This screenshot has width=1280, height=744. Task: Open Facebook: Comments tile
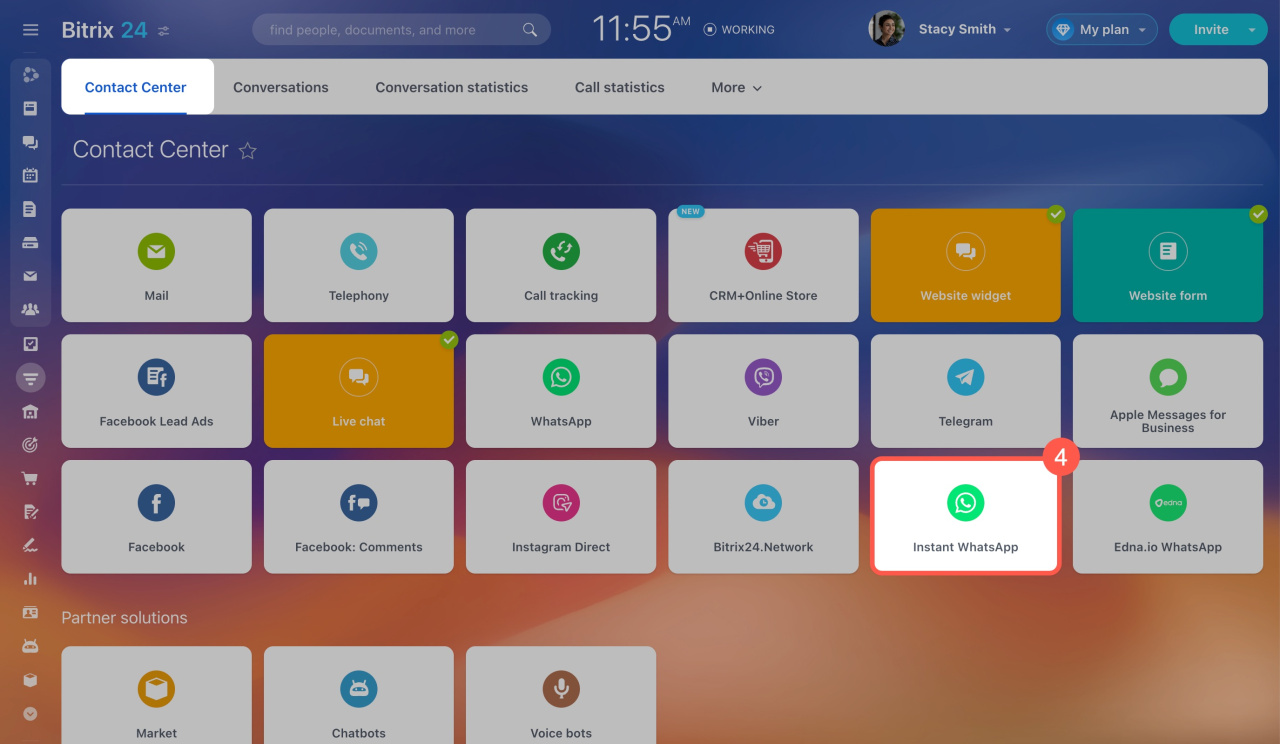[359, 517]
